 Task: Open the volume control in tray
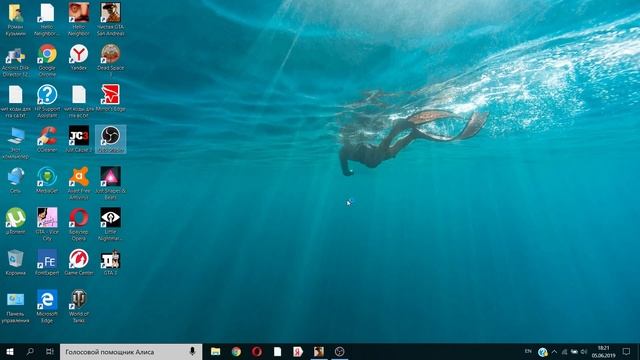pyautogui.click(x=584, y=351)
